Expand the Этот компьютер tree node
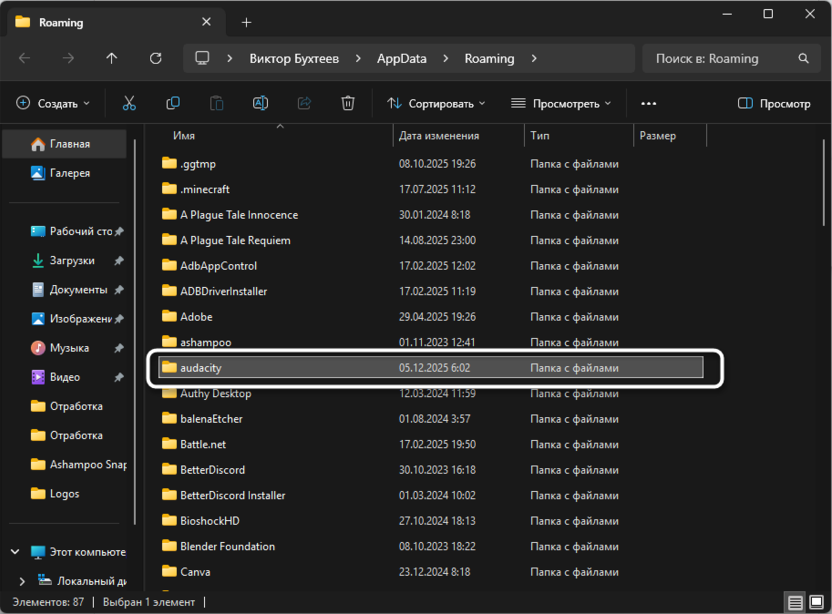Viewport: 832px width, 614px height. [15, 552]
